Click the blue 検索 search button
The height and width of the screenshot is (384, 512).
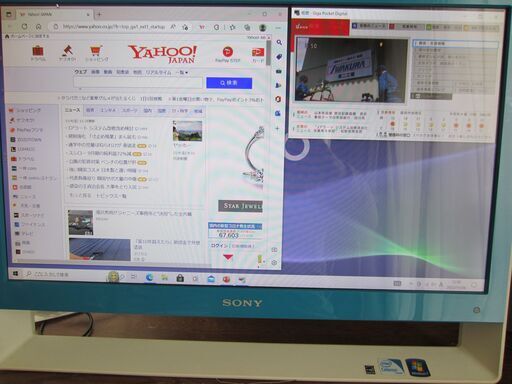point(229,83)
